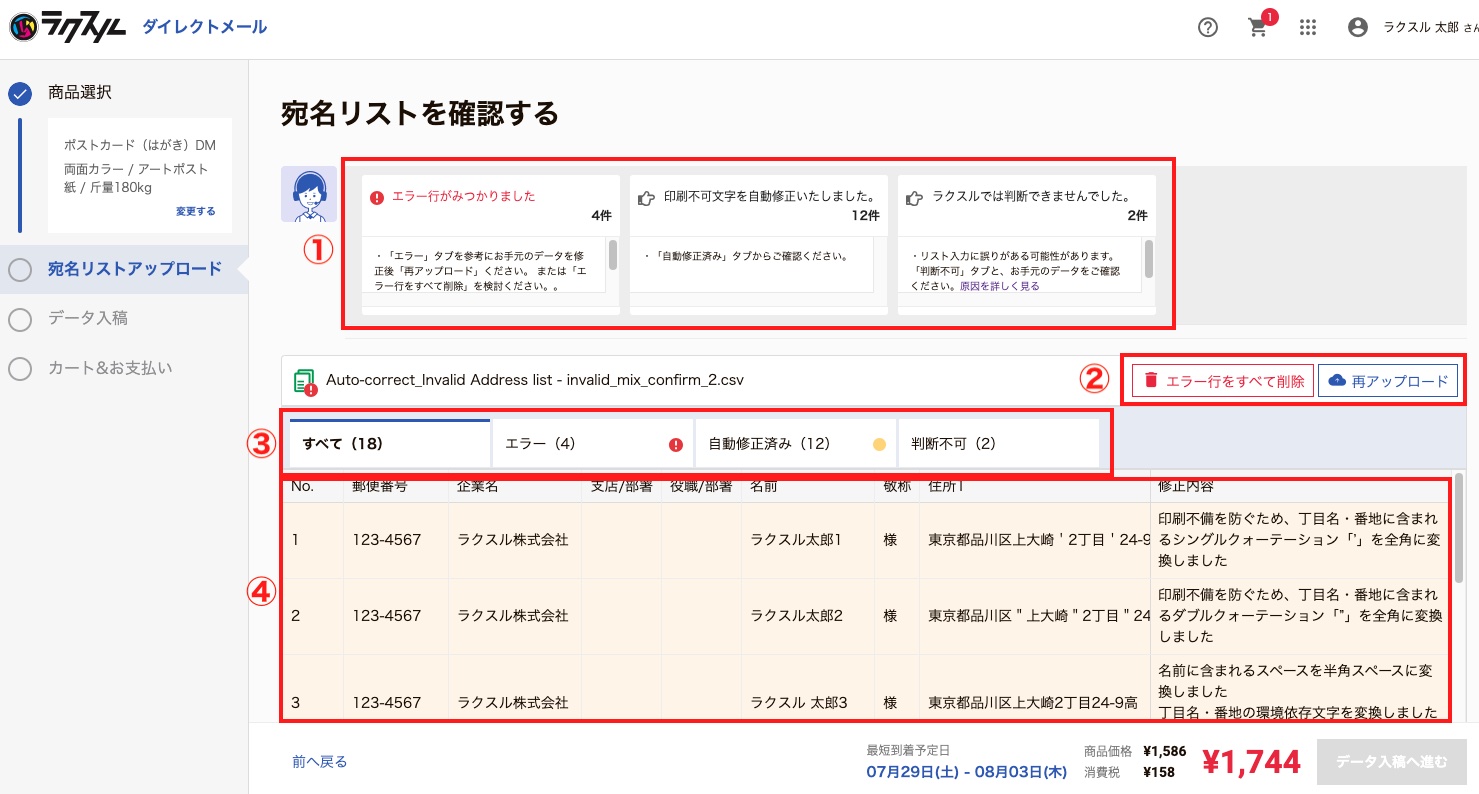The height and width of the screenshot is (794, 1479).
Task: Click the user account avatar icon
Action: 1357,28
